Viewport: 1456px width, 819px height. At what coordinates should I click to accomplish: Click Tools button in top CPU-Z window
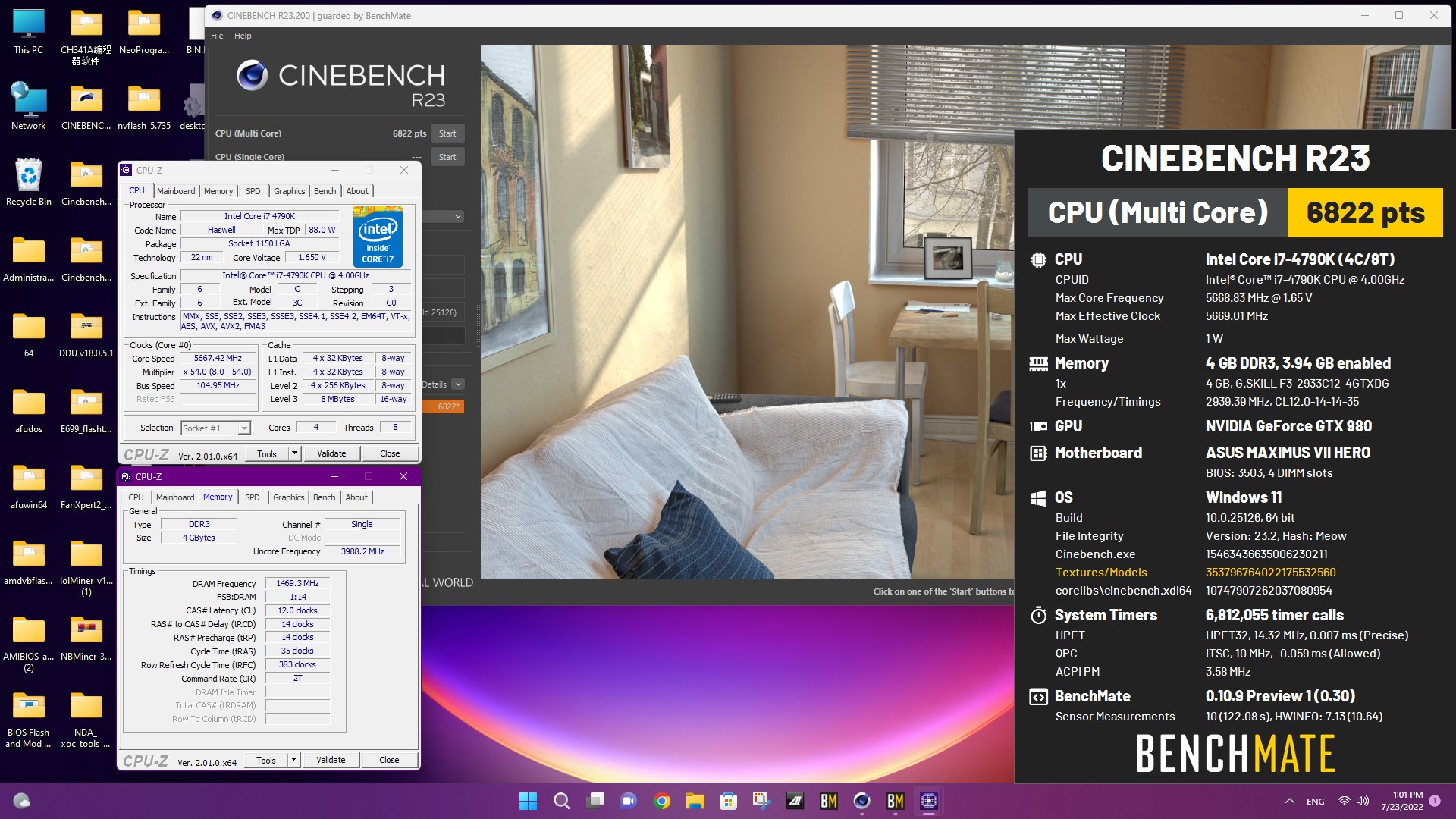[267, 453]
